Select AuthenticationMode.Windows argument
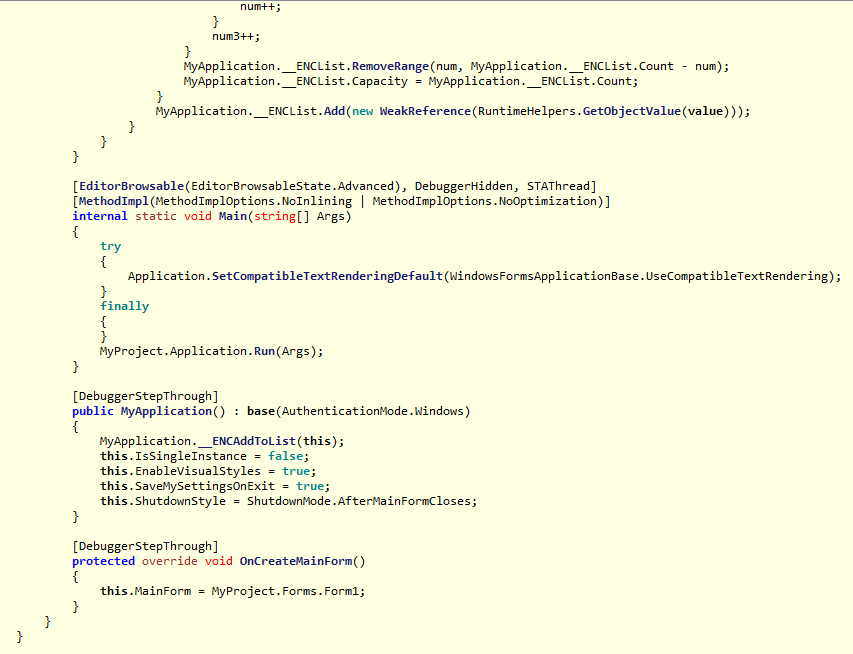 coord(373,411)
